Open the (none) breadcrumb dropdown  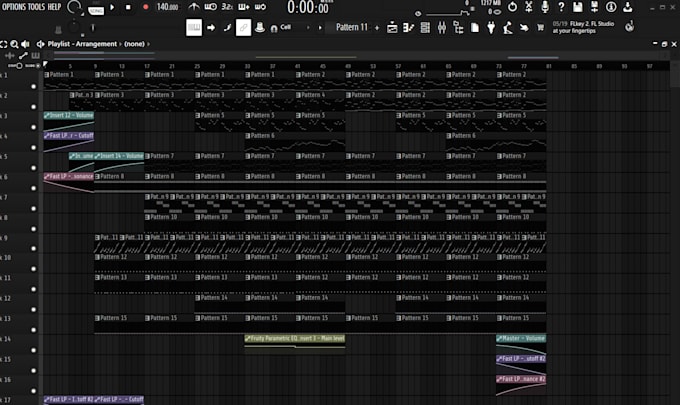tap(134, 44)
